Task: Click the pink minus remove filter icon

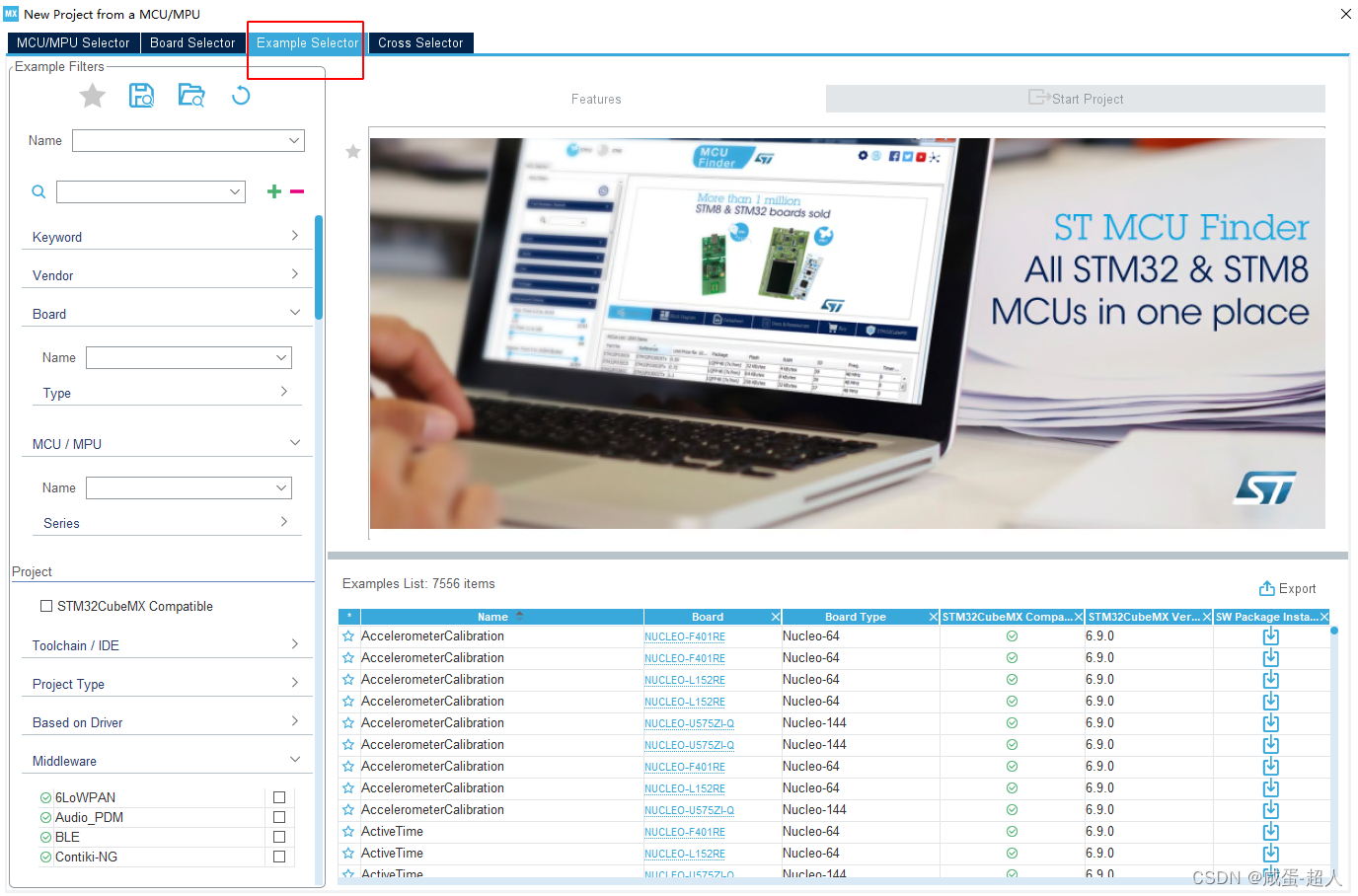Action: tap(297, 191)
